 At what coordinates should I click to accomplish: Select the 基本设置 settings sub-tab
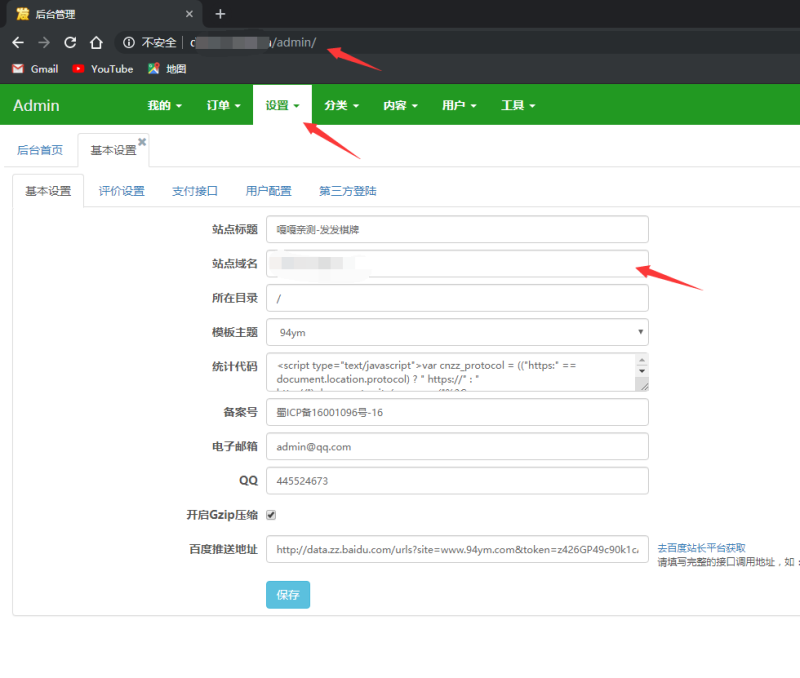click(x=48, y=191)
